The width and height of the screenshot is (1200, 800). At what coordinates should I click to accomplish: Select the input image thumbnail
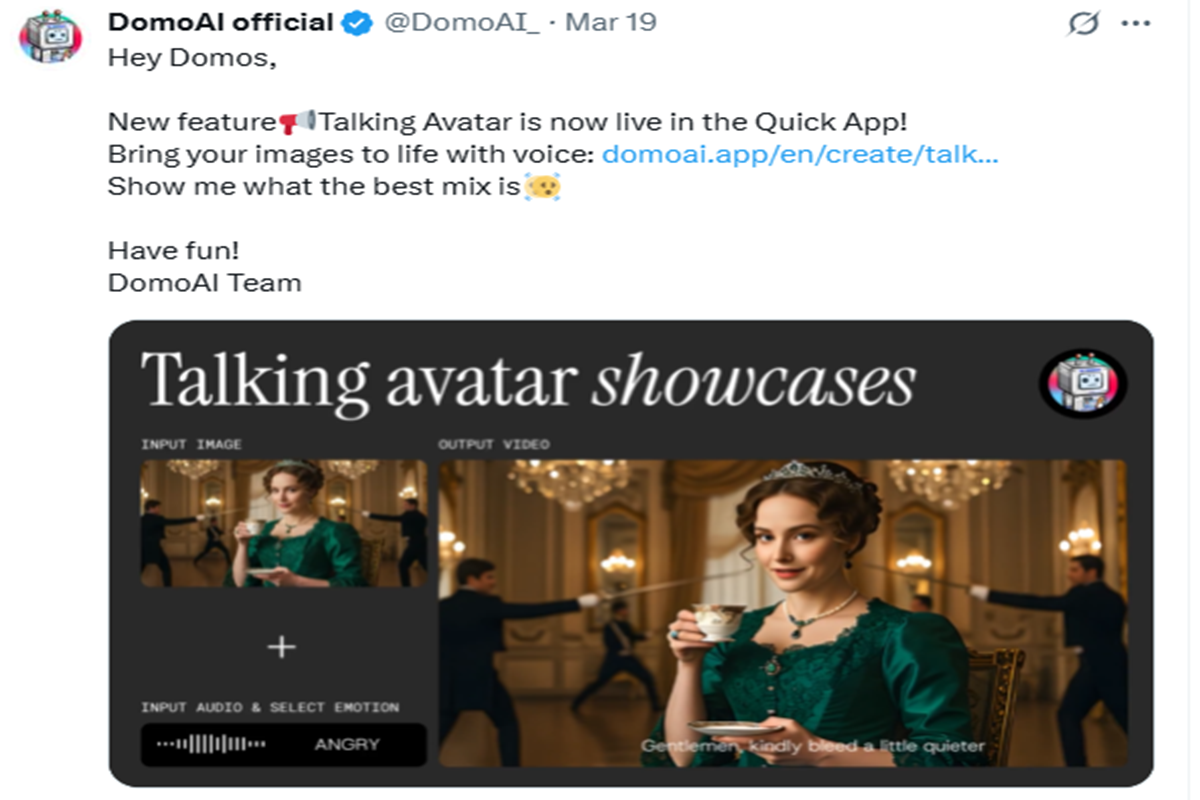(x=283, y=523)
